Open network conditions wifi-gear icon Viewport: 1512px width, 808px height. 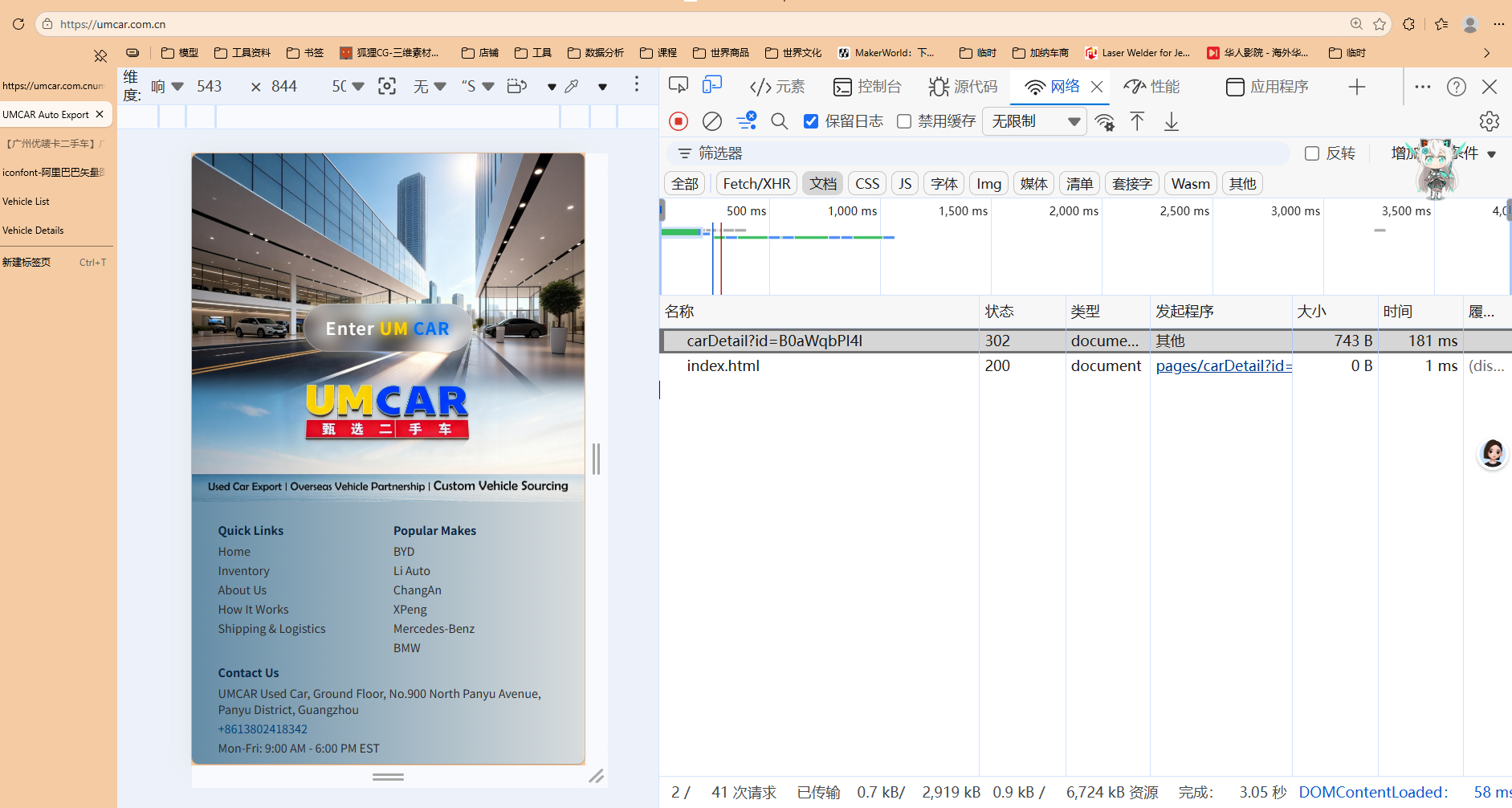(x=1105, y=121)
